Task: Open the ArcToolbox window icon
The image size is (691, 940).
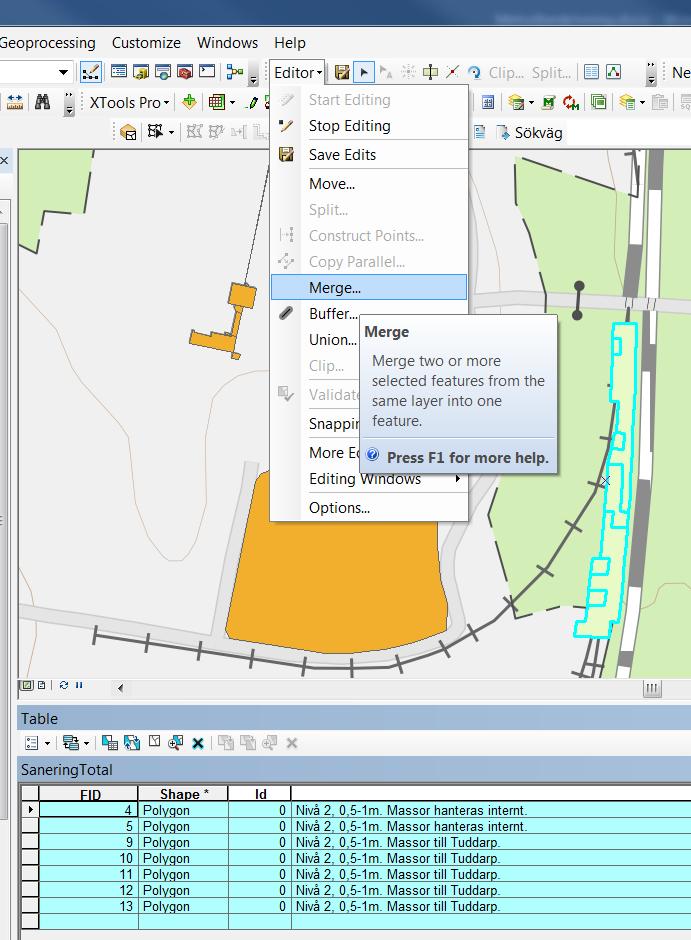Action: pyautogui.click(x=185, y=72)
